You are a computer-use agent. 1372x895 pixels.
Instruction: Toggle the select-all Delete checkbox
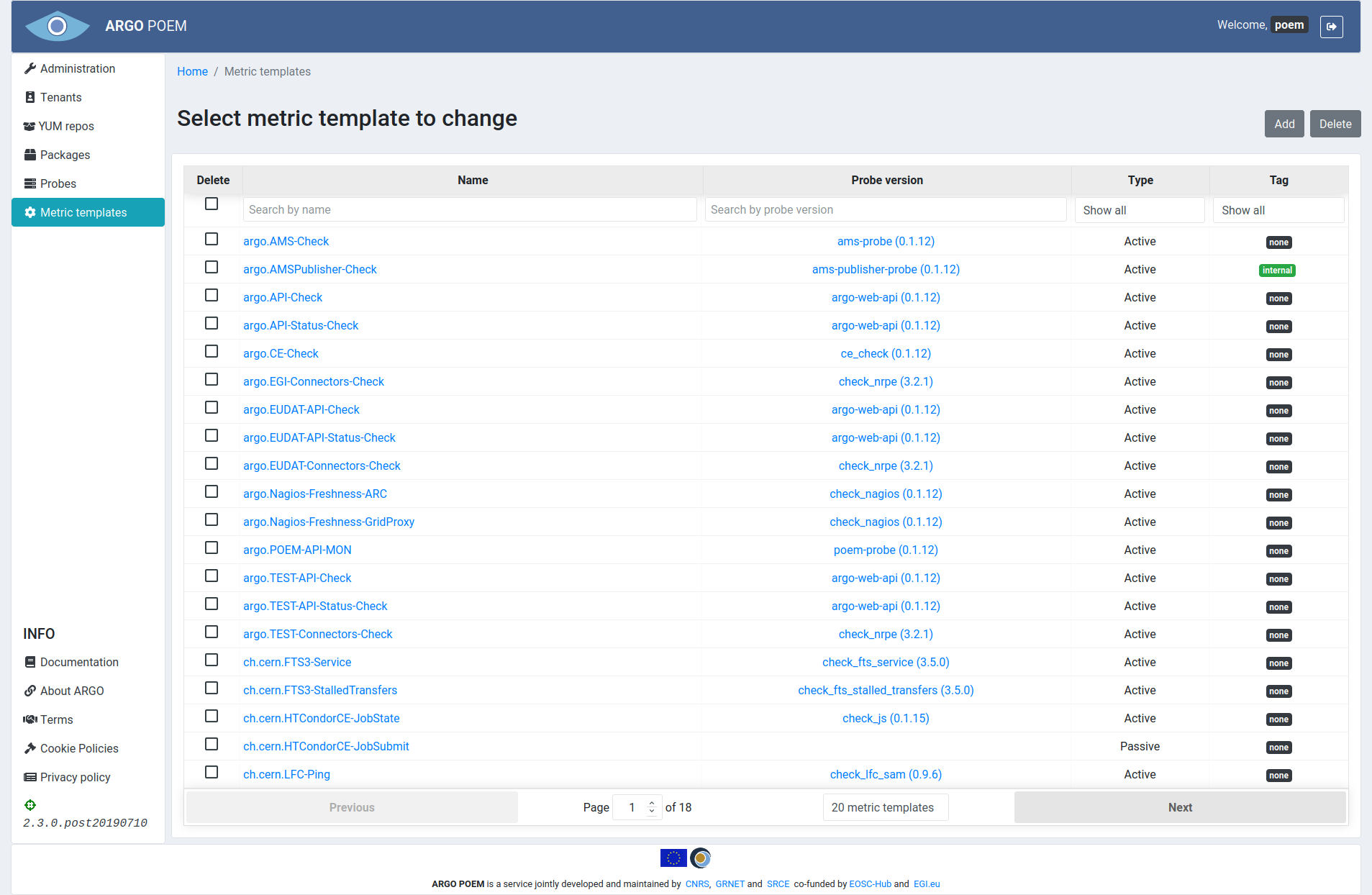coord(212,204)
